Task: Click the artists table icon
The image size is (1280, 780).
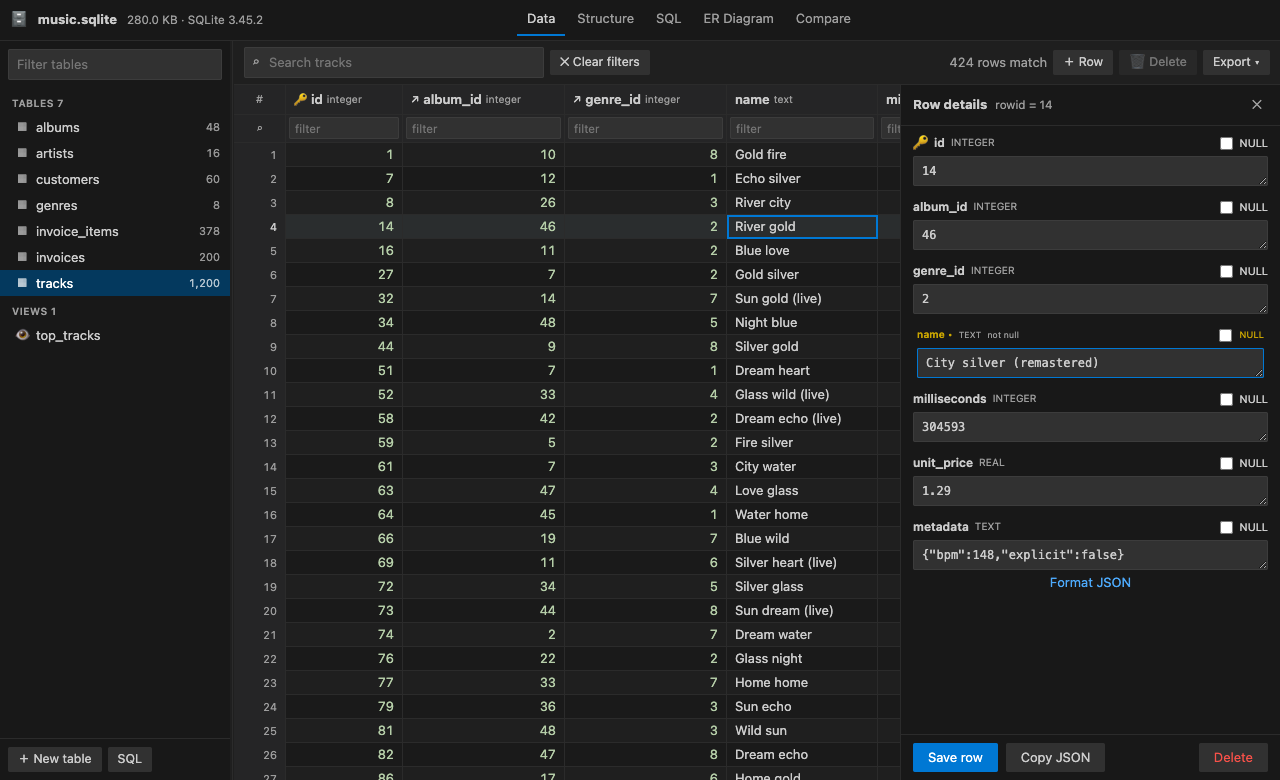Action: tap(22, 153)
